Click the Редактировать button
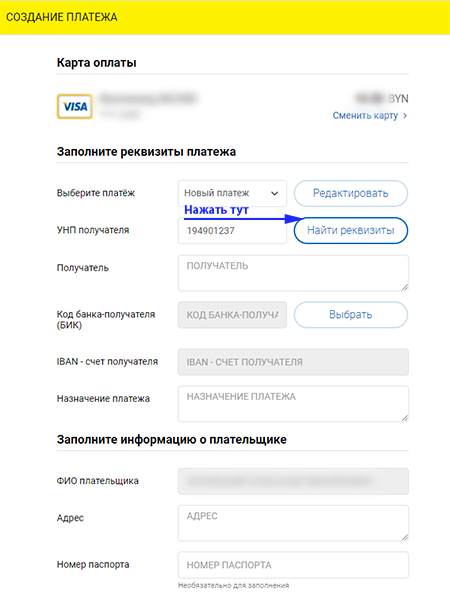This screenshot has width=450, height=596. (351, 193)
